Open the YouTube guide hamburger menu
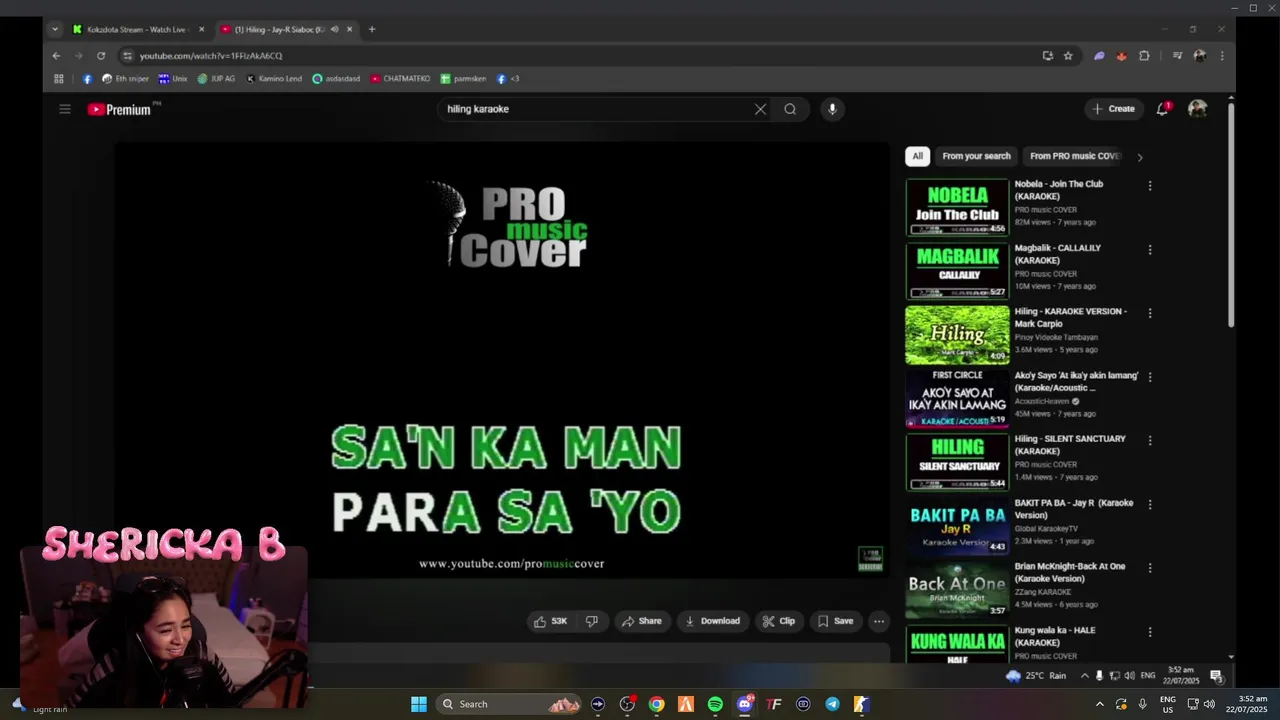 coord(65,109)
